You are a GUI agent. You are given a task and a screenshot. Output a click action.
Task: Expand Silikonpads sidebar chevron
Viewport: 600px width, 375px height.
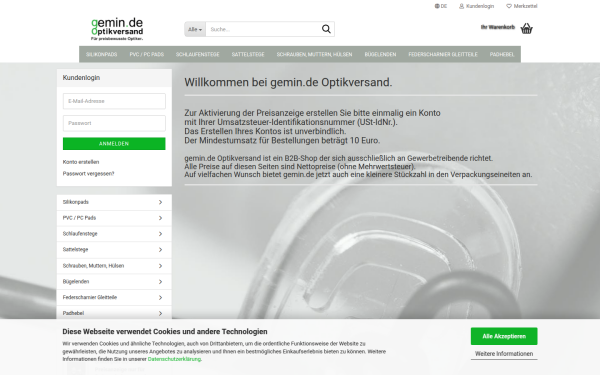coord(160,202)
